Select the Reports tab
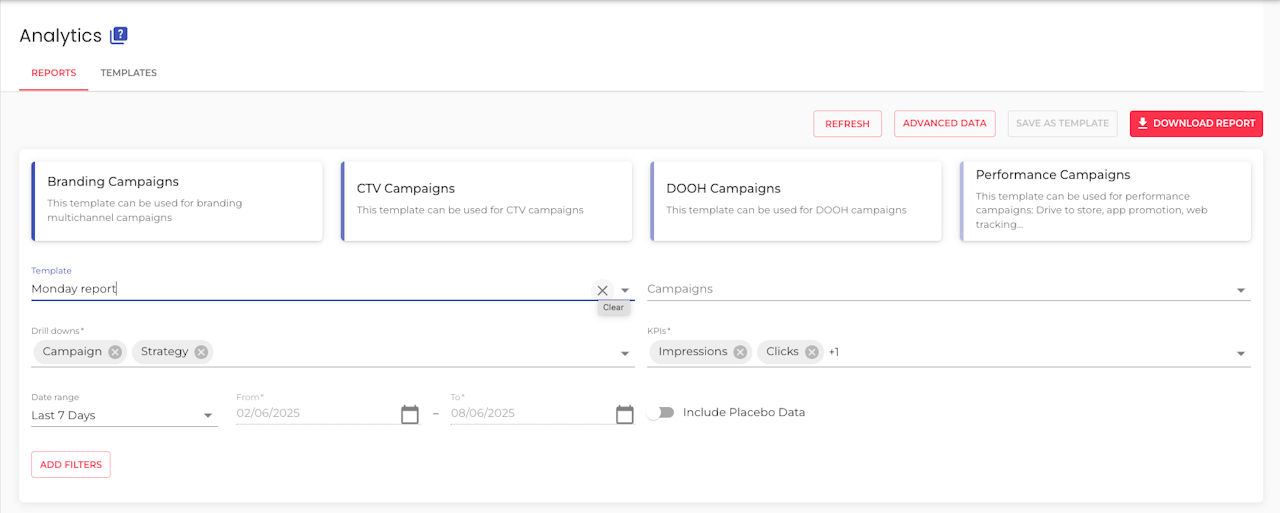1280x513 pixels. 53,73
